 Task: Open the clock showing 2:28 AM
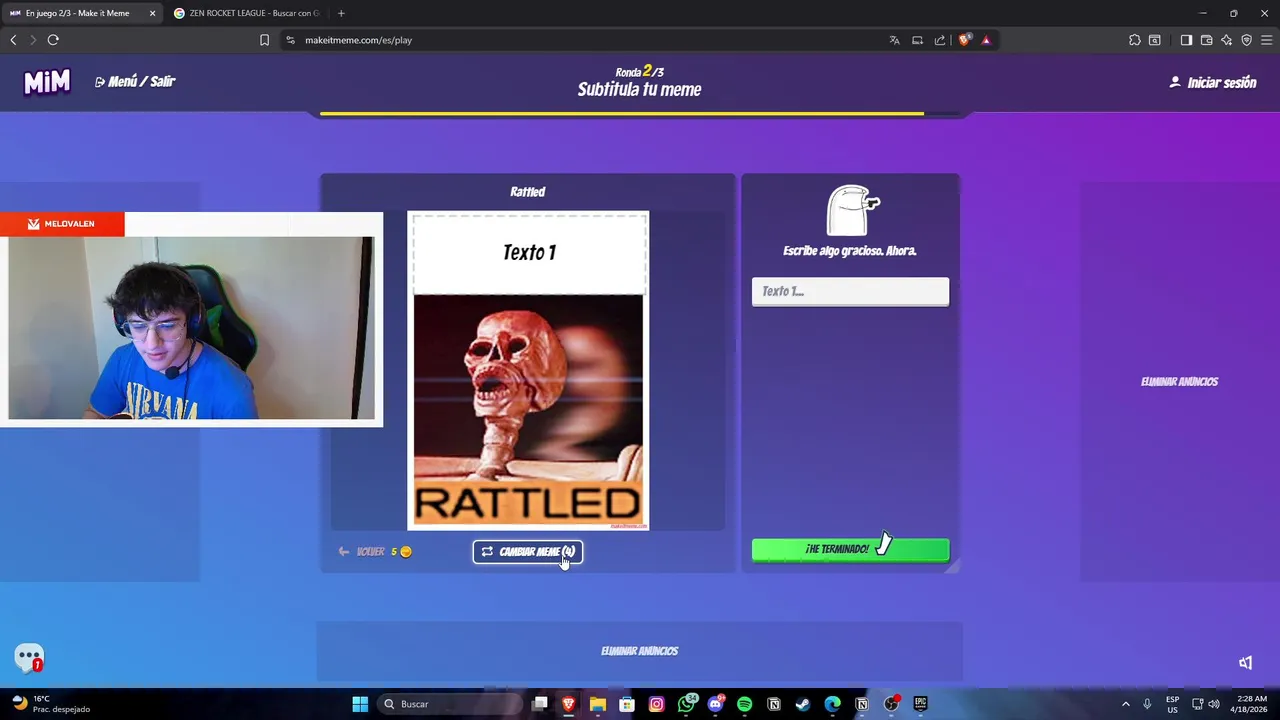(x=1251, y=704)
